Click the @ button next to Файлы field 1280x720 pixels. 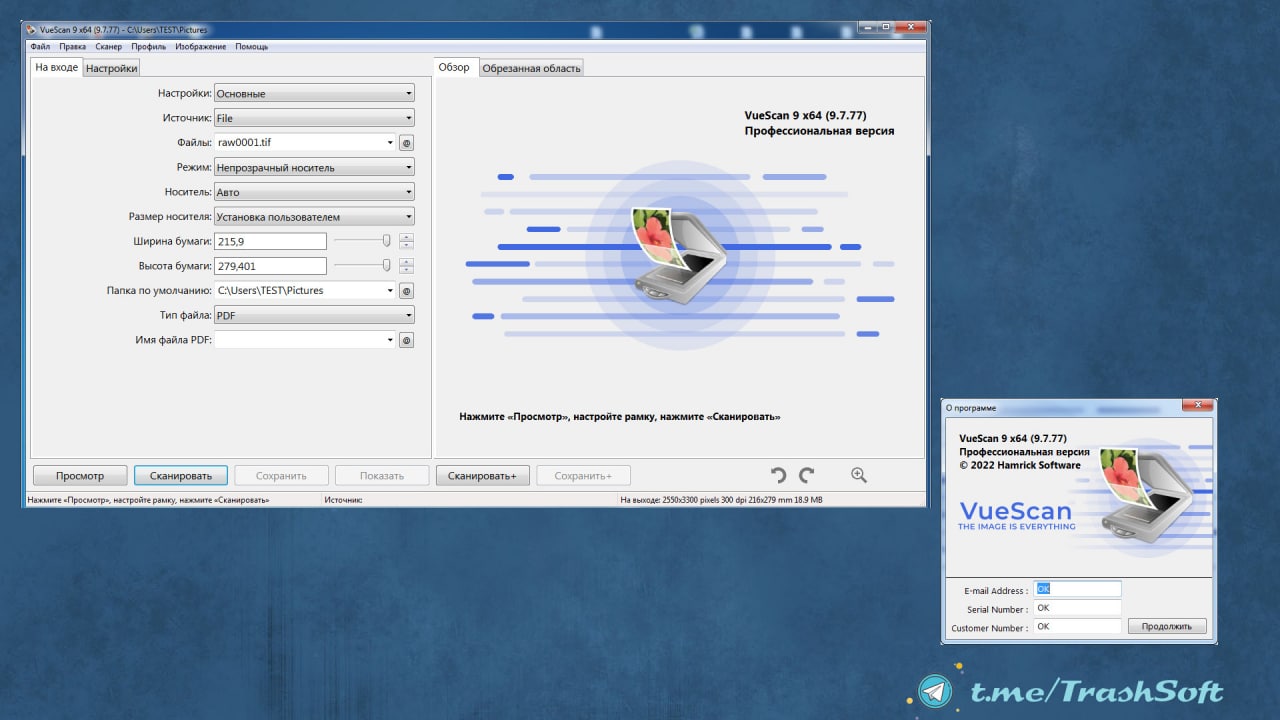(406, 143)
